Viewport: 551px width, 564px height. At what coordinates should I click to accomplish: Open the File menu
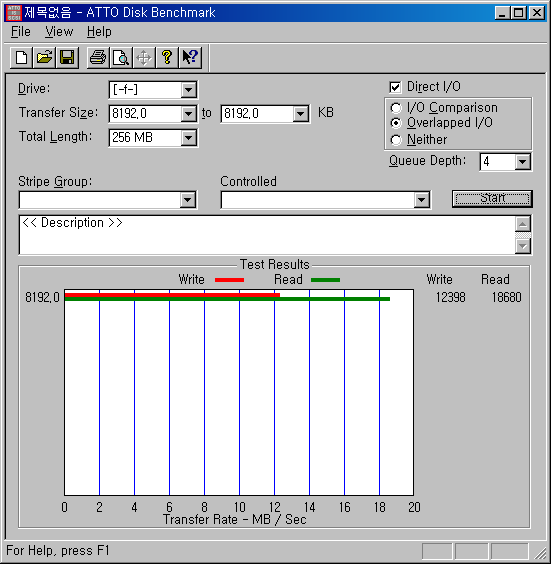[21, 32]
